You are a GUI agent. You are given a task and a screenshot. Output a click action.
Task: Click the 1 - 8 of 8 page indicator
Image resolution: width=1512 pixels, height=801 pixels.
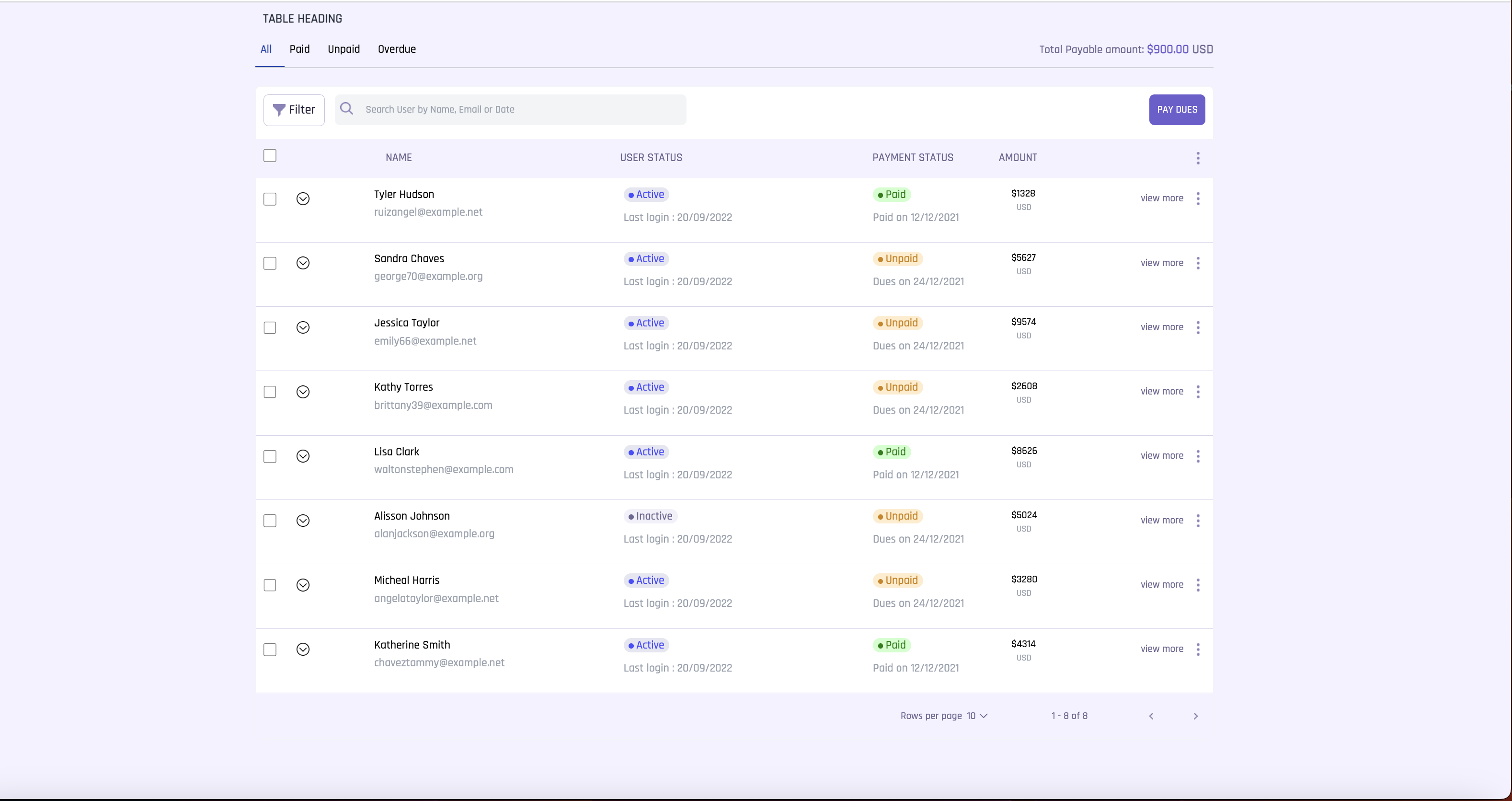[1069, 716]
